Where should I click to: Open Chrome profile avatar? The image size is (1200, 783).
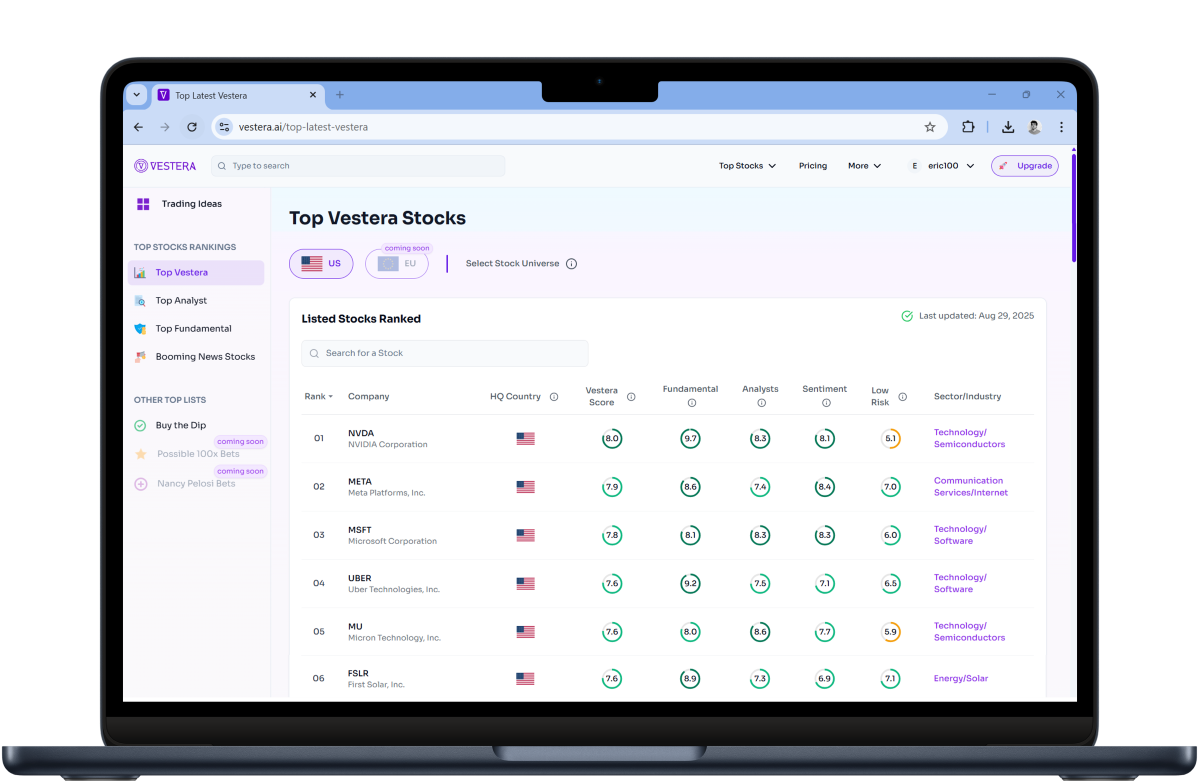(1035, 127)
